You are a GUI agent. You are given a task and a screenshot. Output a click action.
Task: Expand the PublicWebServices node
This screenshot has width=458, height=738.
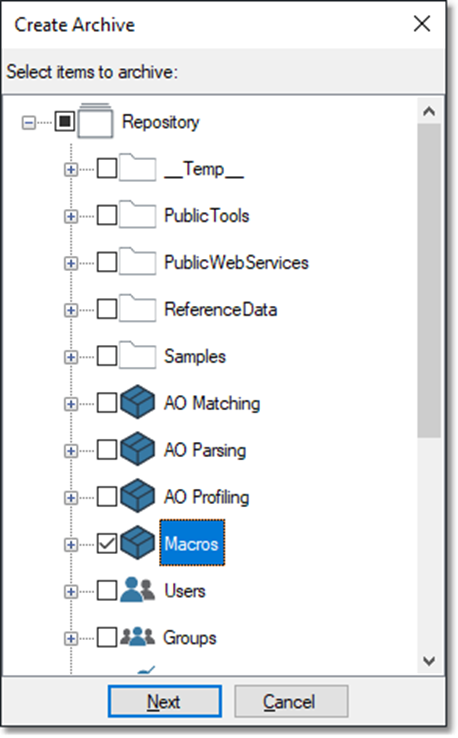click(x=71, y=263)
